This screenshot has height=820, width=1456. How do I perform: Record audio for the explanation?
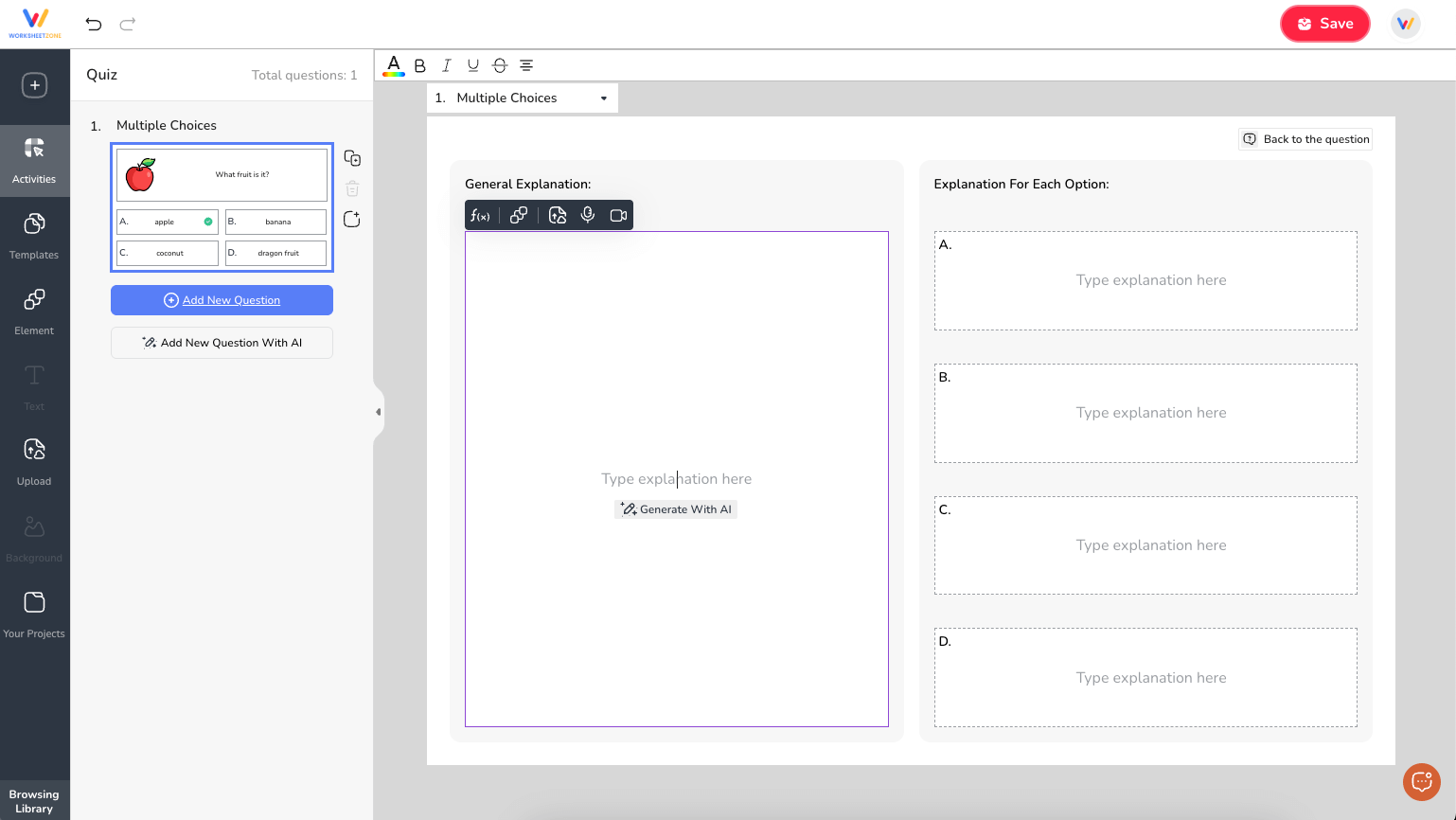click(588, 216)
